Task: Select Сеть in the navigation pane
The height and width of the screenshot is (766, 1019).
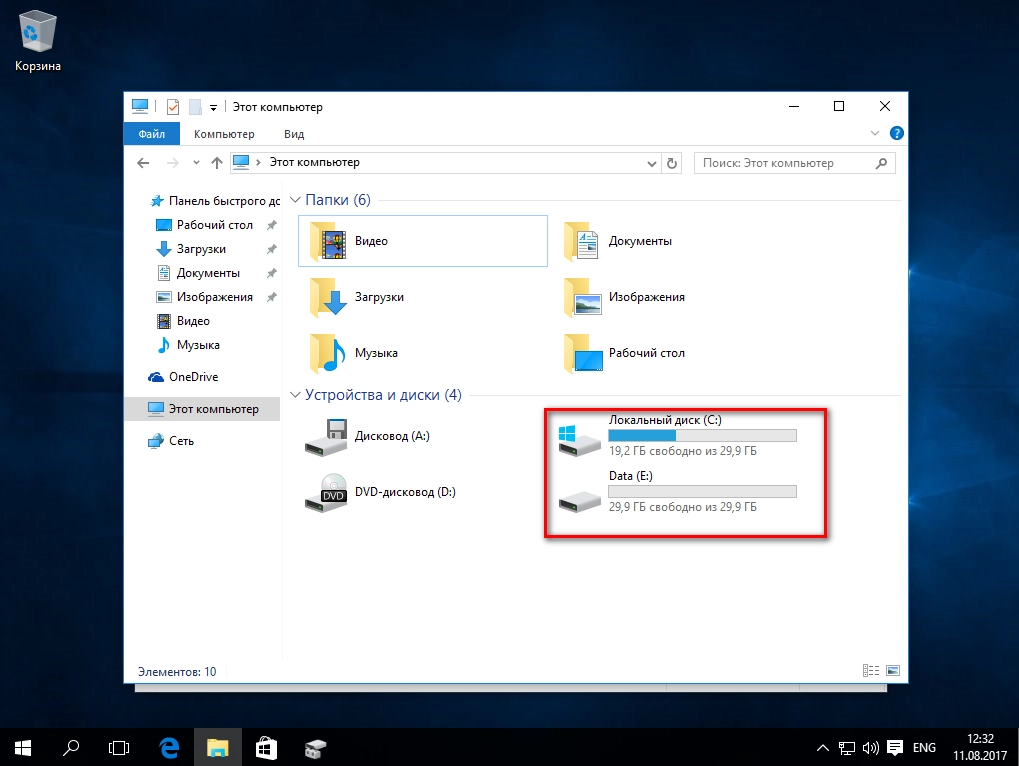Action: (181, 441)
